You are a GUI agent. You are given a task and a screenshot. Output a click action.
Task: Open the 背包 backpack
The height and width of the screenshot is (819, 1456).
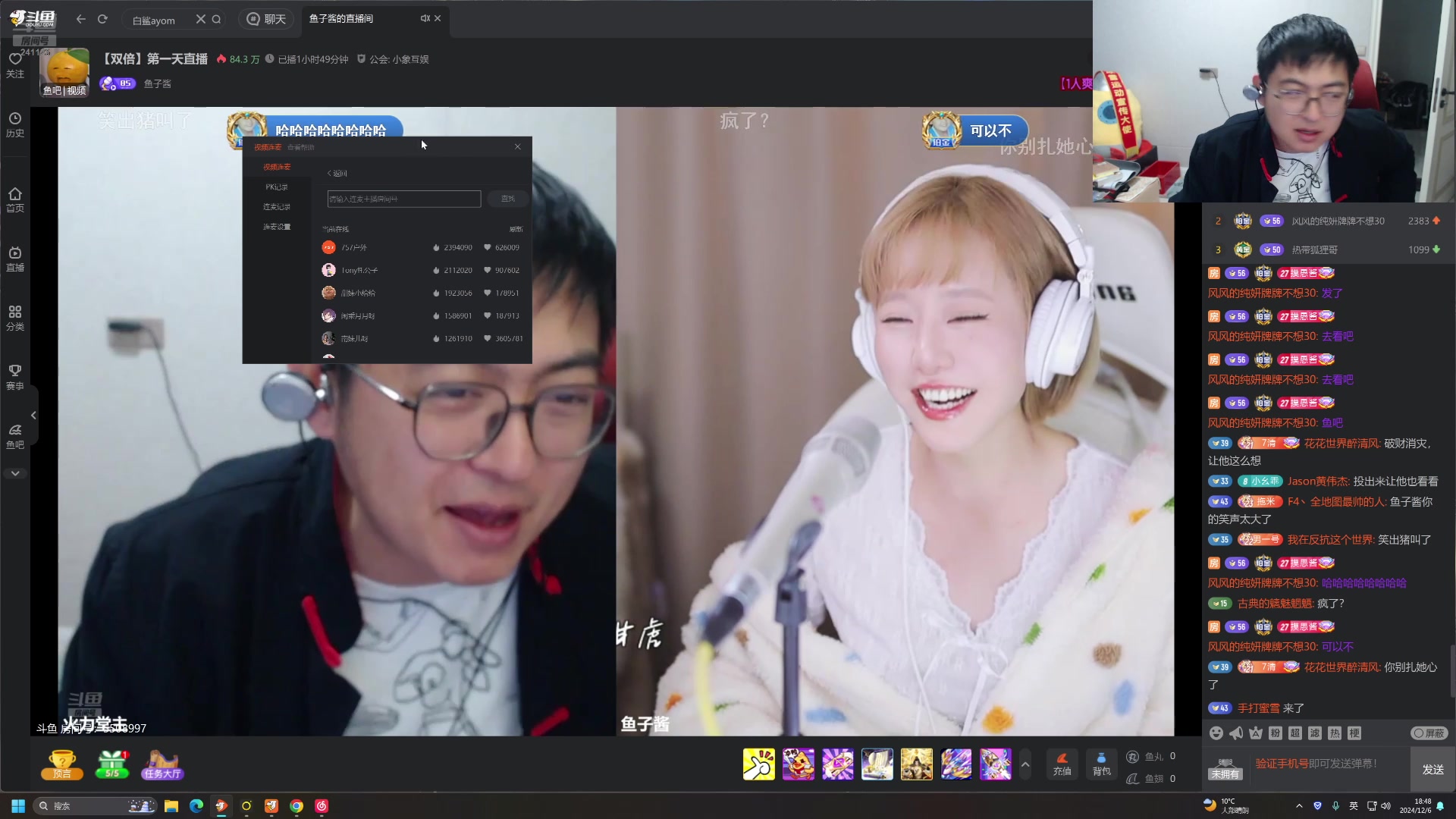point(1101,764)
